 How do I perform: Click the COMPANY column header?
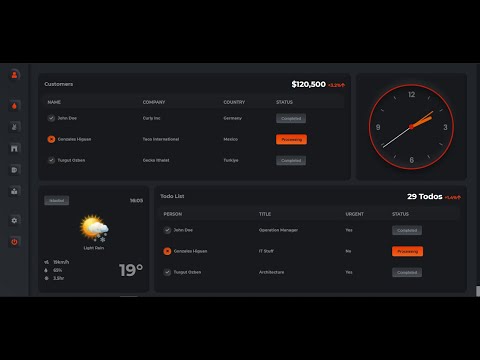154,102
